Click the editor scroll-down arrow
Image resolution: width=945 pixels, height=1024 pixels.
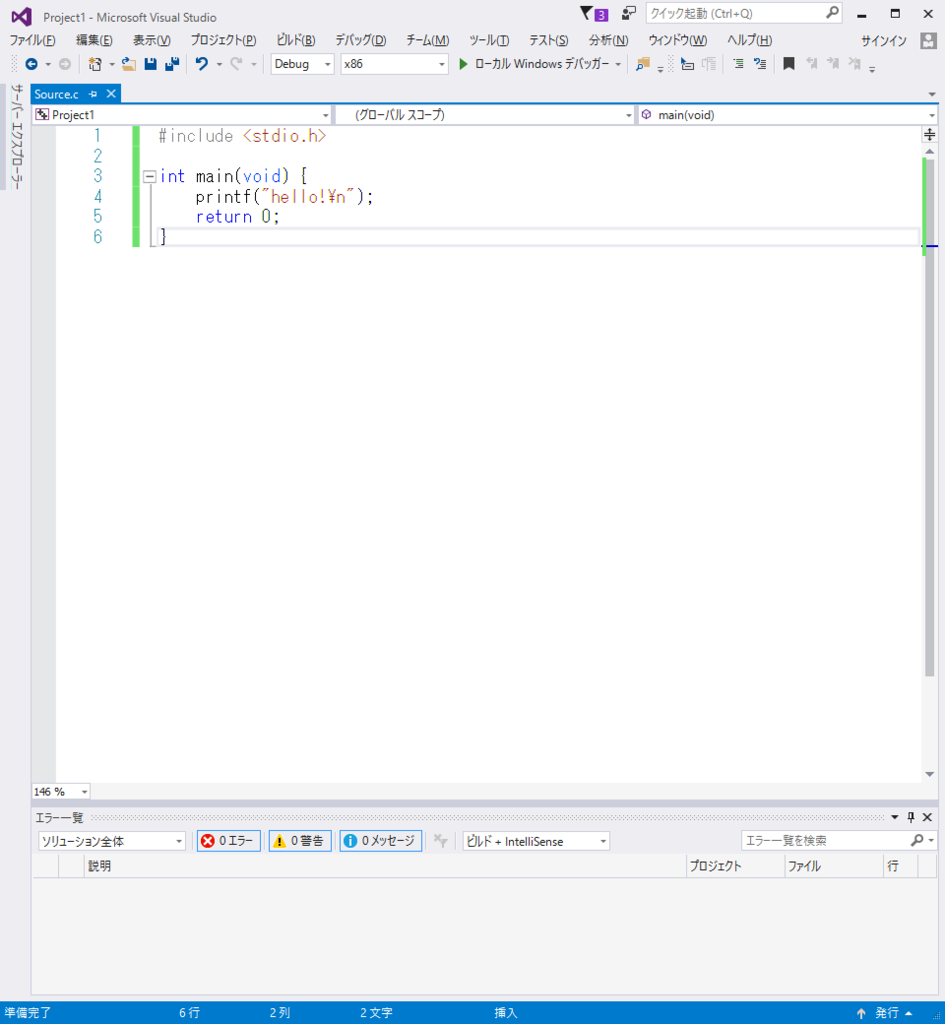[x=929, y=775]
